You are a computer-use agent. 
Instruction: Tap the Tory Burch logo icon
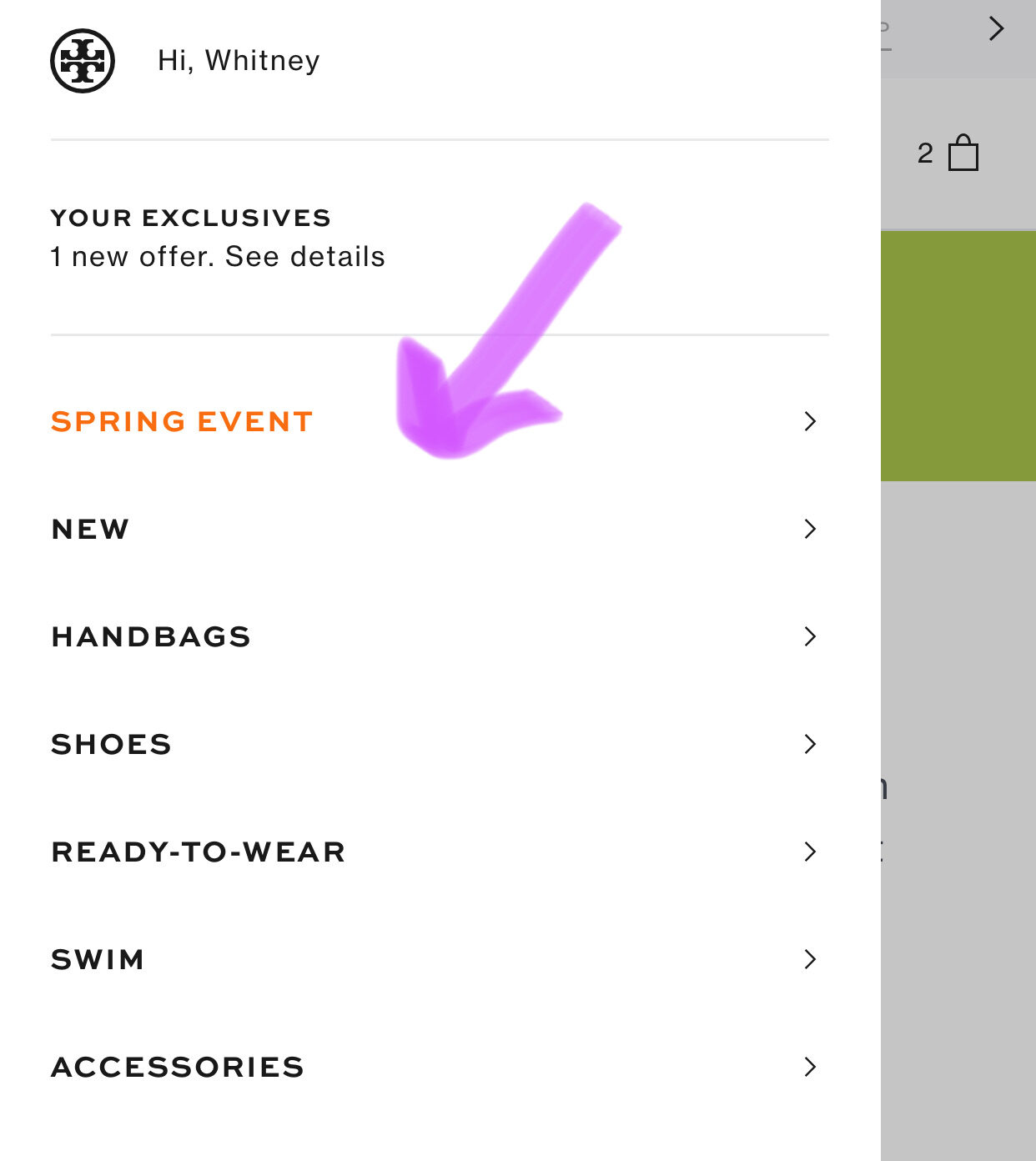(x=82, y=61)
